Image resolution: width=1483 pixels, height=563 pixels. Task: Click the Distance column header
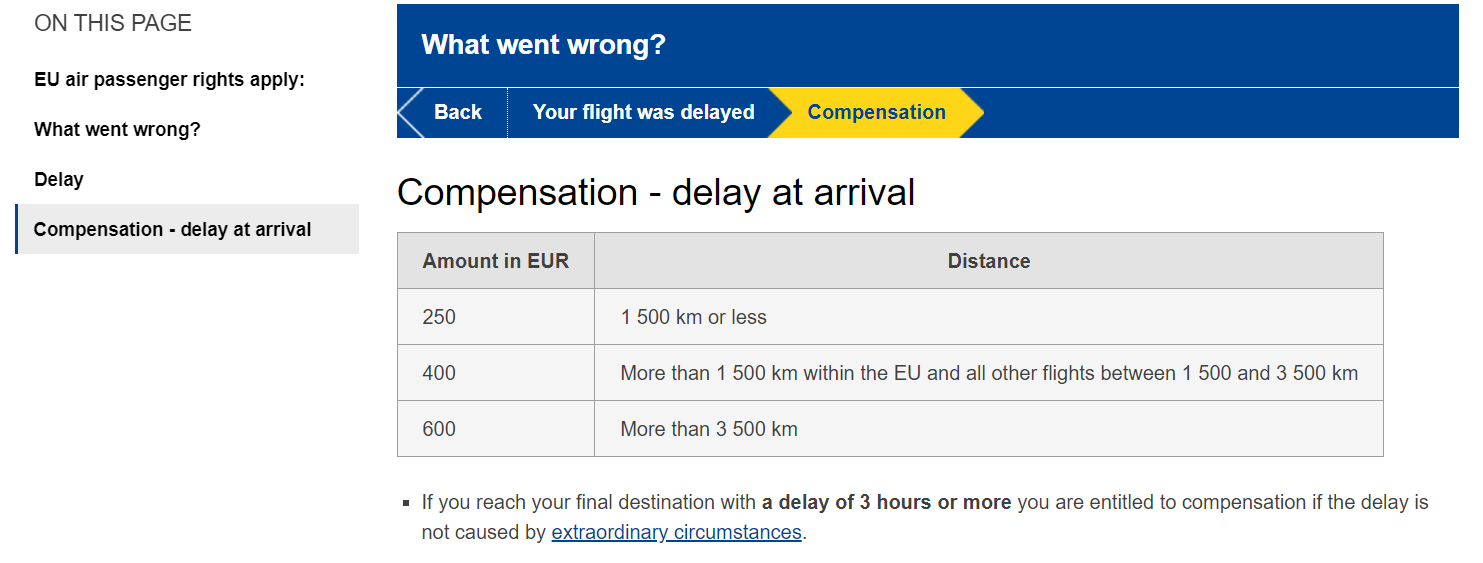click(988, 261)
